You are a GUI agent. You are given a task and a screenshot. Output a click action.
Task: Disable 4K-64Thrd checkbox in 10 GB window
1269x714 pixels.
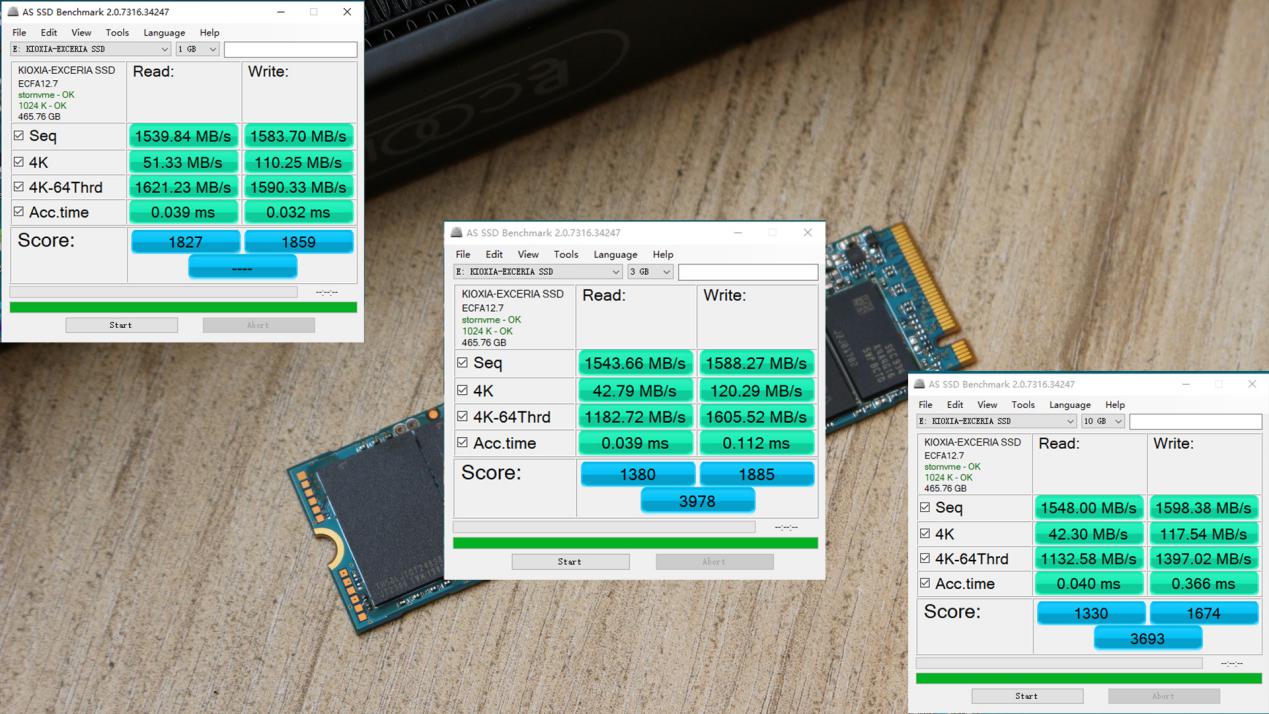point(925,558)
